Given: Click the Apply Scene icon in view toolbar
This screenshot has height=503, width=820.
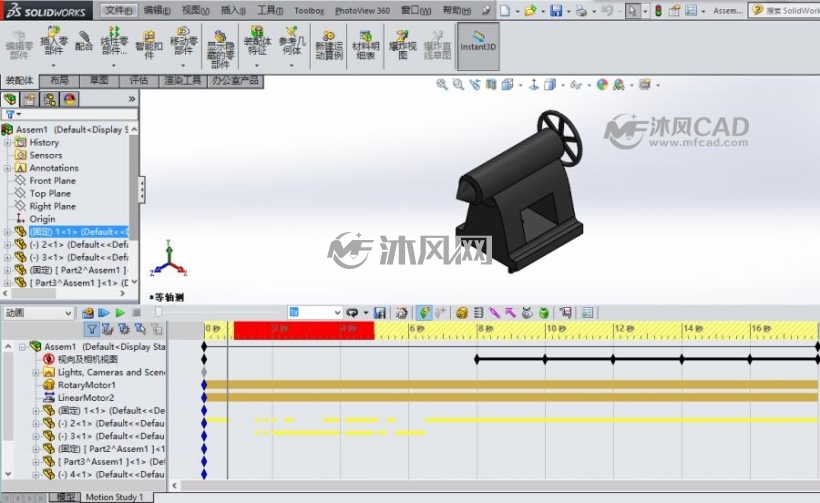Looking at the screenshot, I should [619, 84].
